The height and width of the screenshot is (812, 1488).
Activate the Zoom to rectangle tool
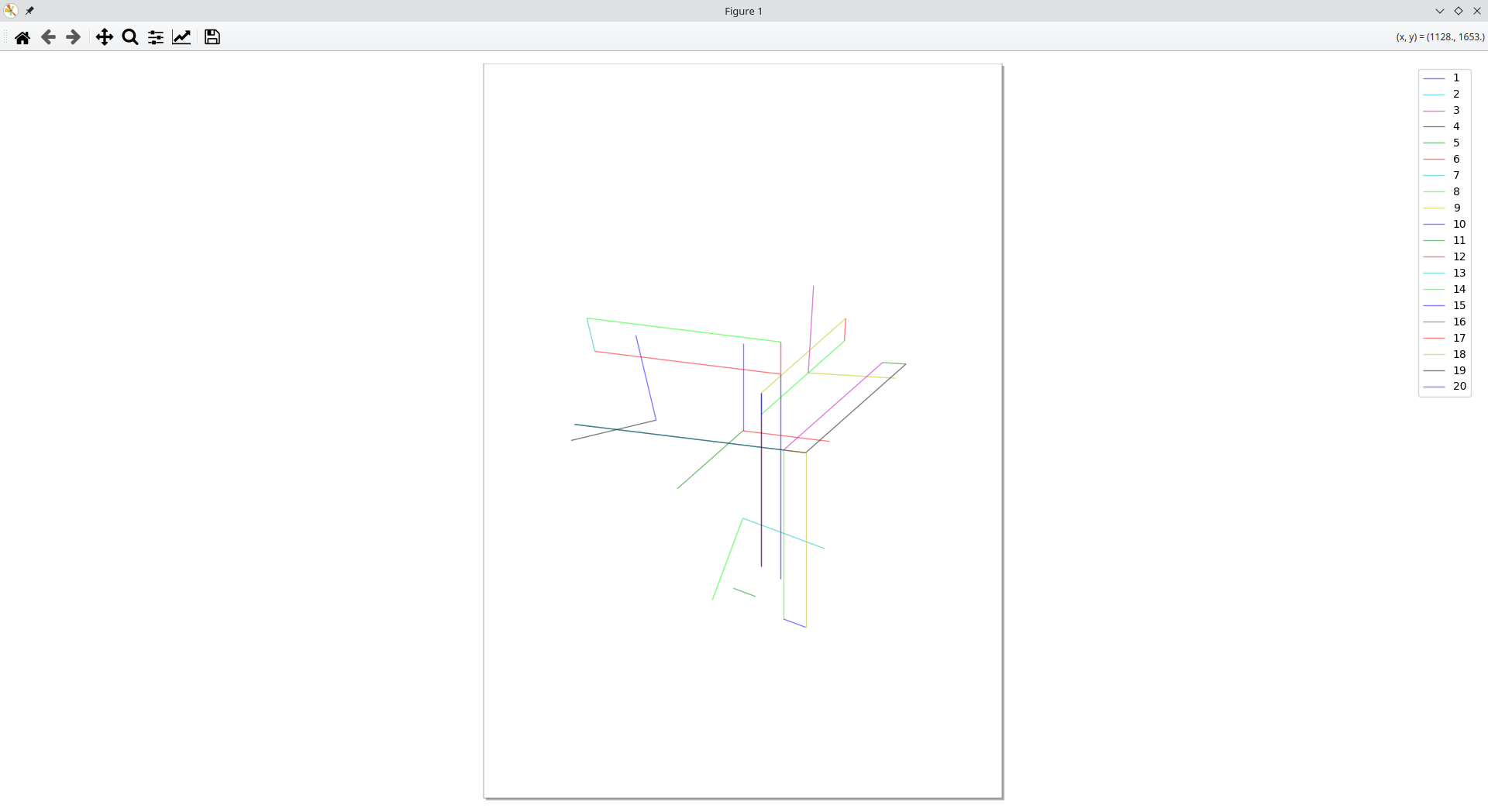[x=130, y=37]
